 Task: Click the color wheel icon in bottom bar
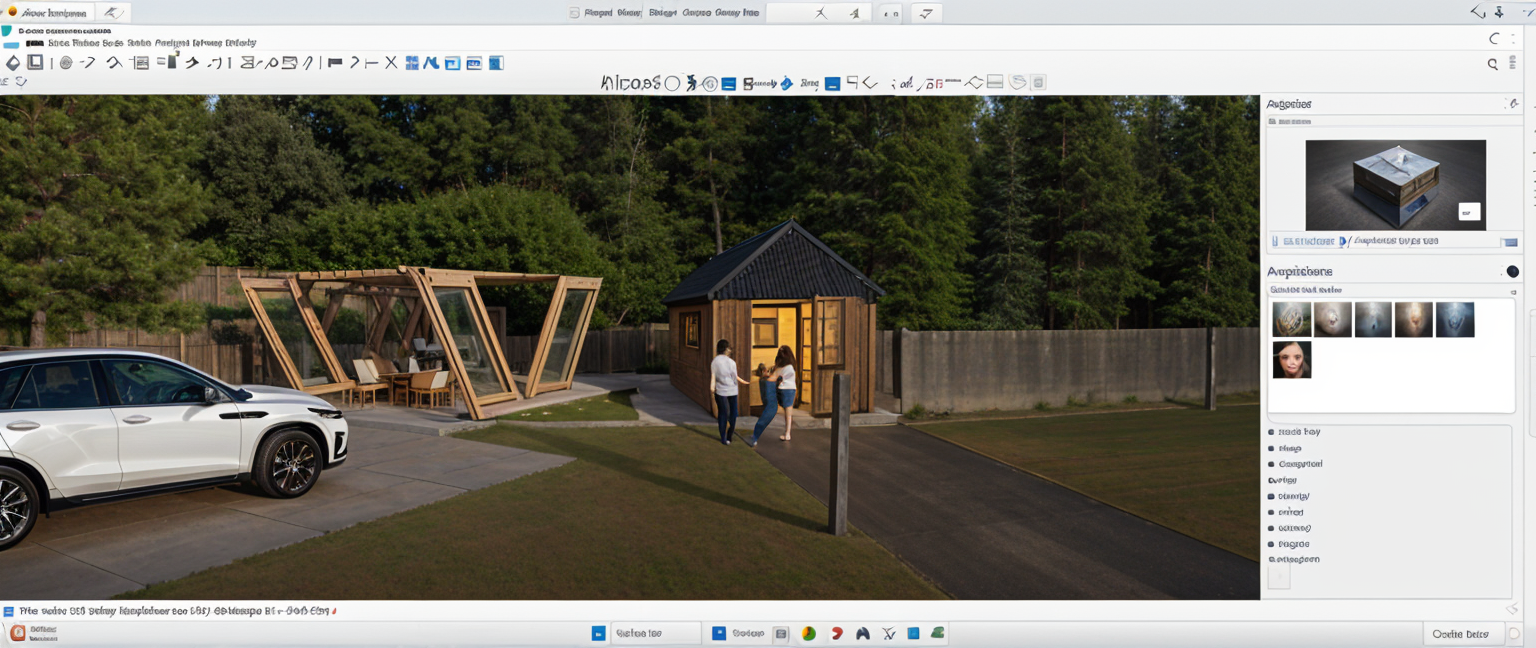point(809,633)
